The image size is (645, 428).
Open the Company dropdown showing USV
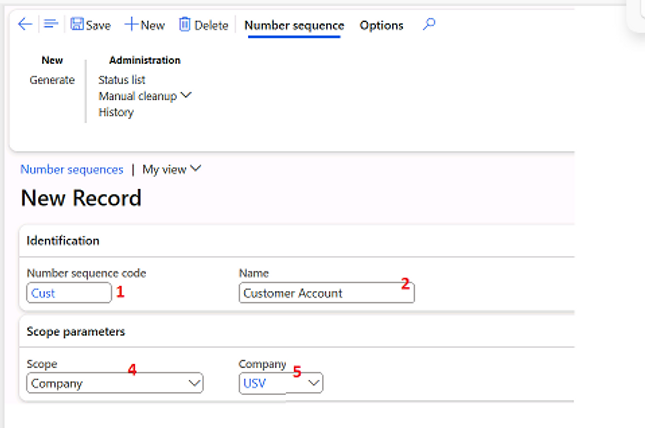(x=281, y=383)
